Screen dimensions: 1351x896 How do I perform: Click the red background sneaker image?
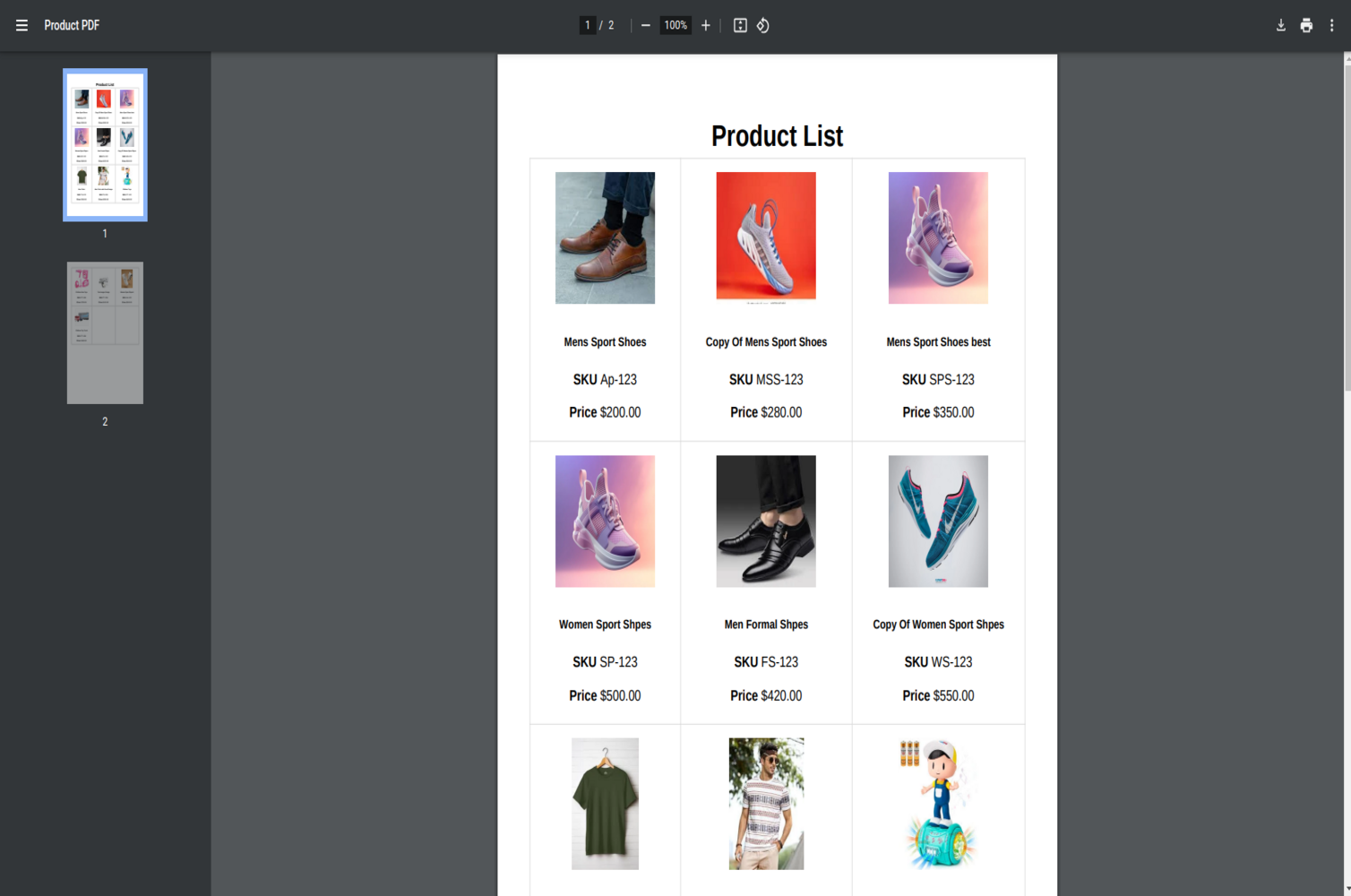click(766, 236)
